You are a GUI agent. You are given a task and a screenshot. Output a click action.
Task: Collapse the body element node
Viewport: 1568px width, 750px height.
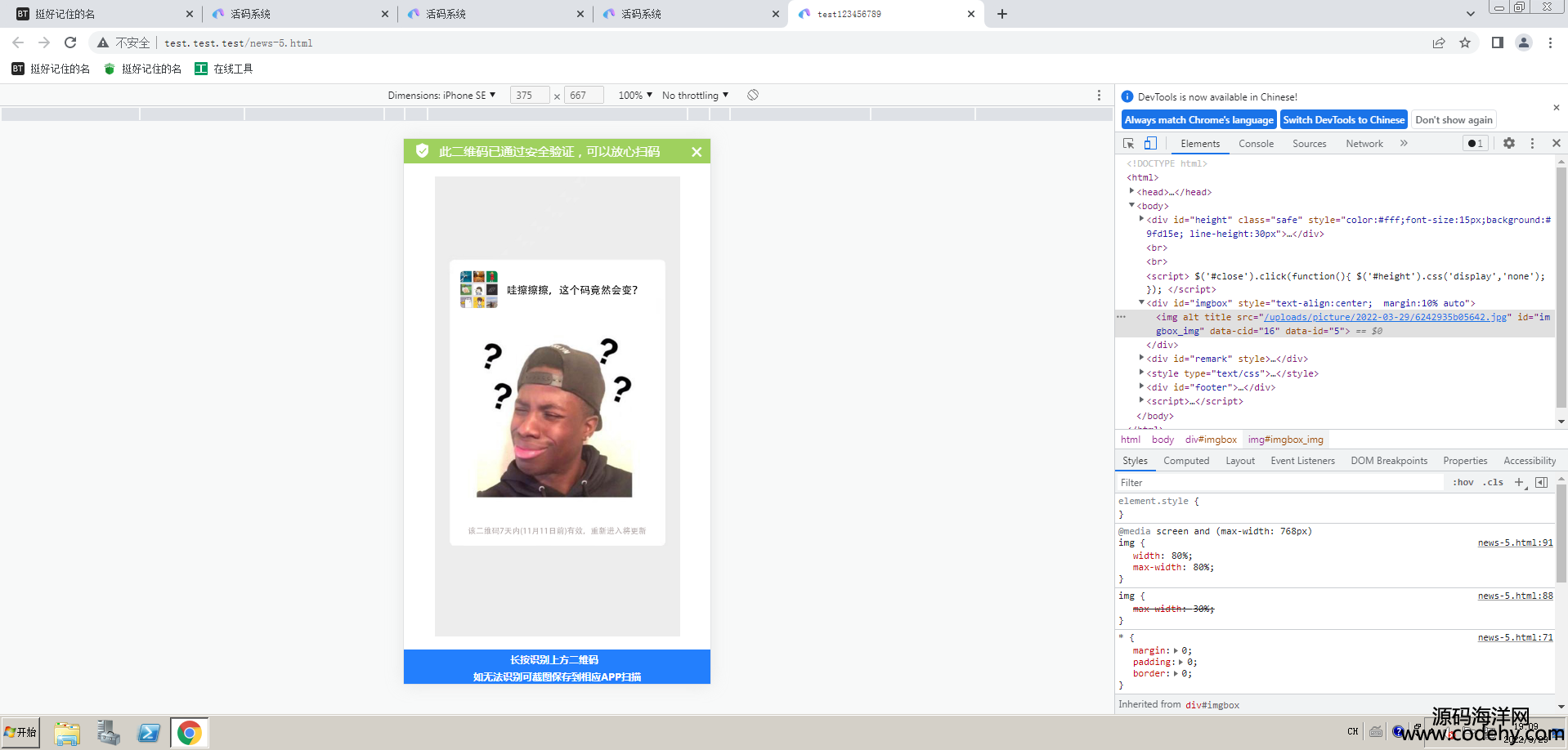(1132, 205)
